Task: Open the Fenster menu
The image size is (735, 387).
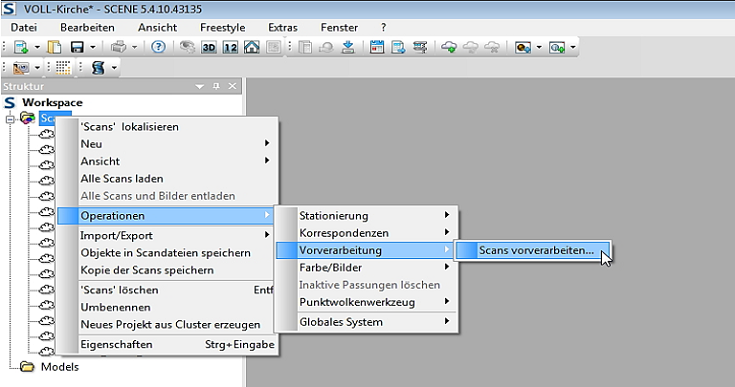Action: click(339, 28)
